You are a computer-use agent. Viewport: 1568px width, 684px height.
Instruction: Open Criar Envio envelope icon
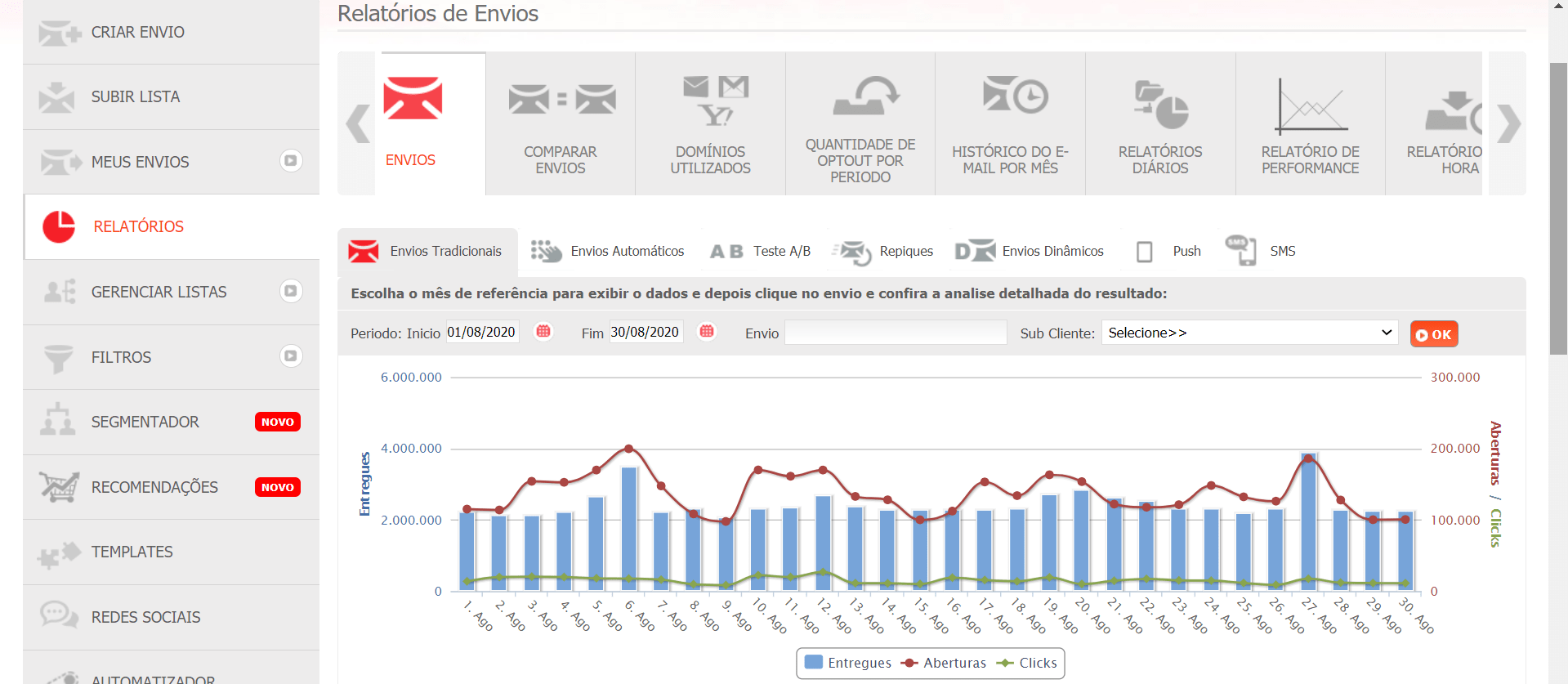click(x=60, y=33)
